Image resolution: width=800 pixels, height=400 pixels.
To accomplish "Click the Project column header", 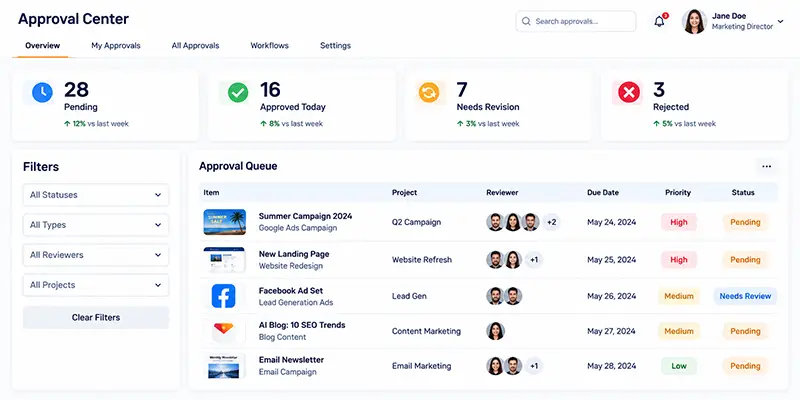I will [404, 192].
